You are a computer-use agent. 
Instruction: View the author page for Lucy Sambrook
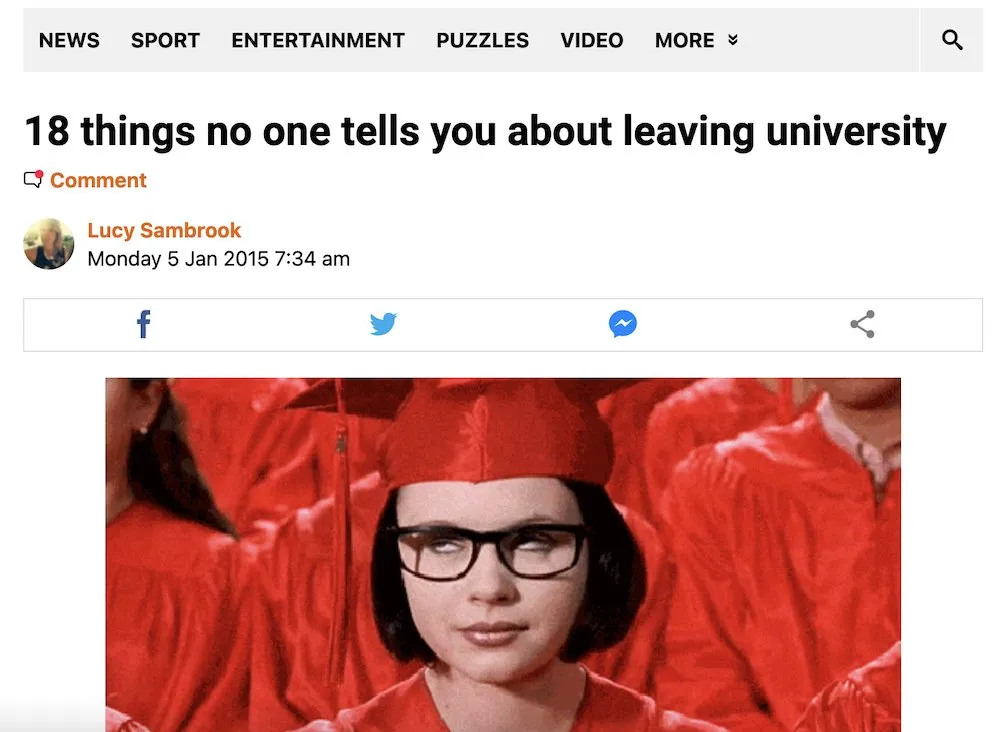pyautogui.click(x=164, y=230)
